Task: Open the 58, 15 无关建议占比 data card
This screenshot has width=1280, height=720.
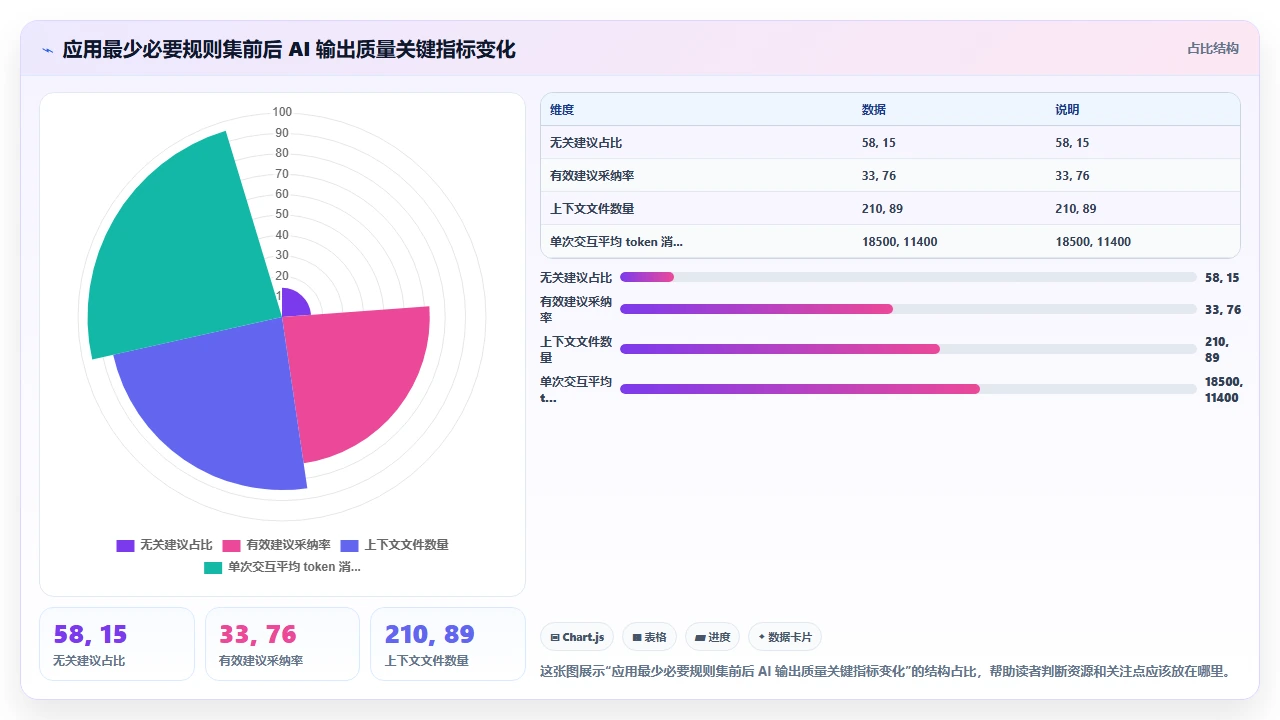Action: point(117,644)
